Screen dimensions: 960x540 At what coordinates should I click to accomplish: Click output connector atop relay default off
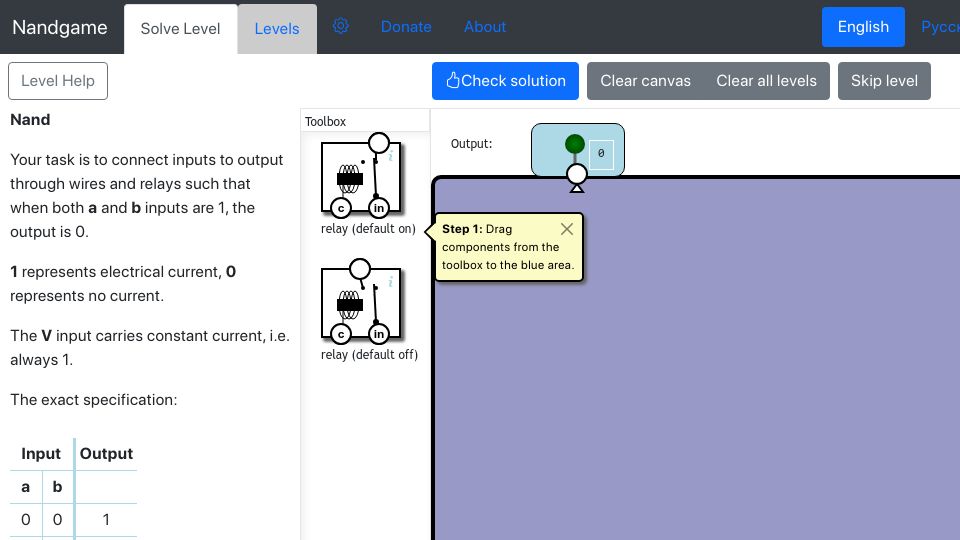tap(360, 269)
